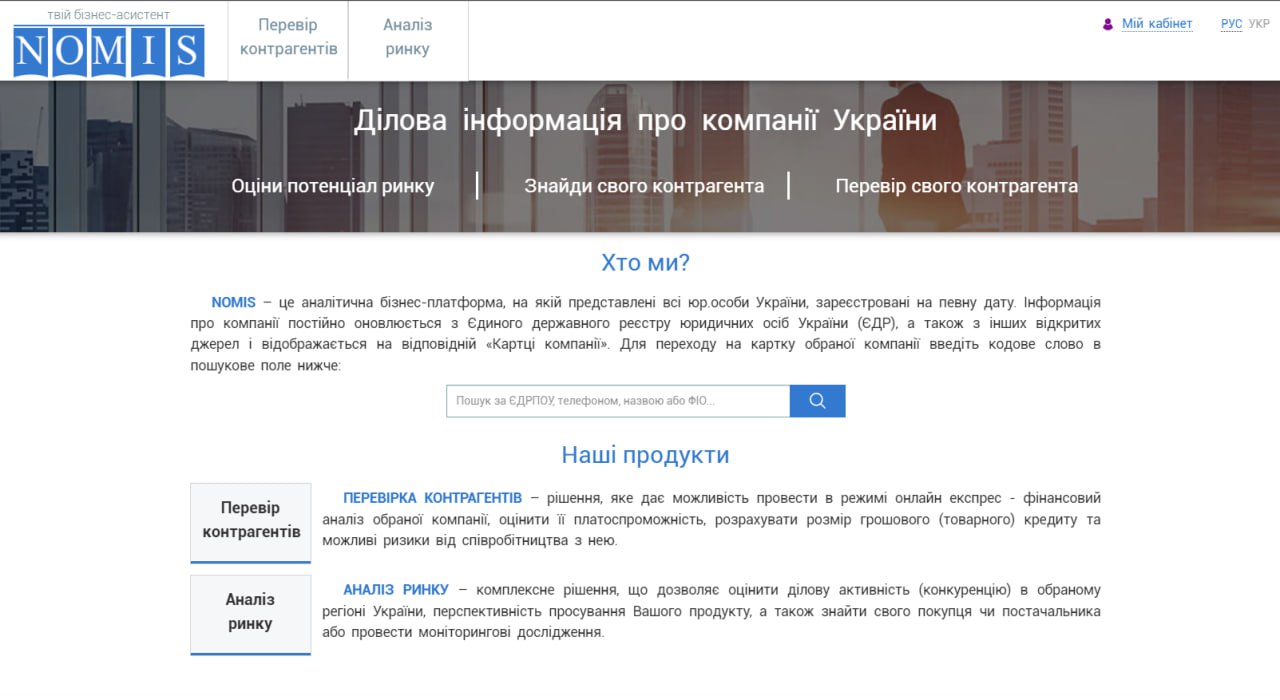Select the УКР language option
1280x700 pixels.
click(1259, 24)
